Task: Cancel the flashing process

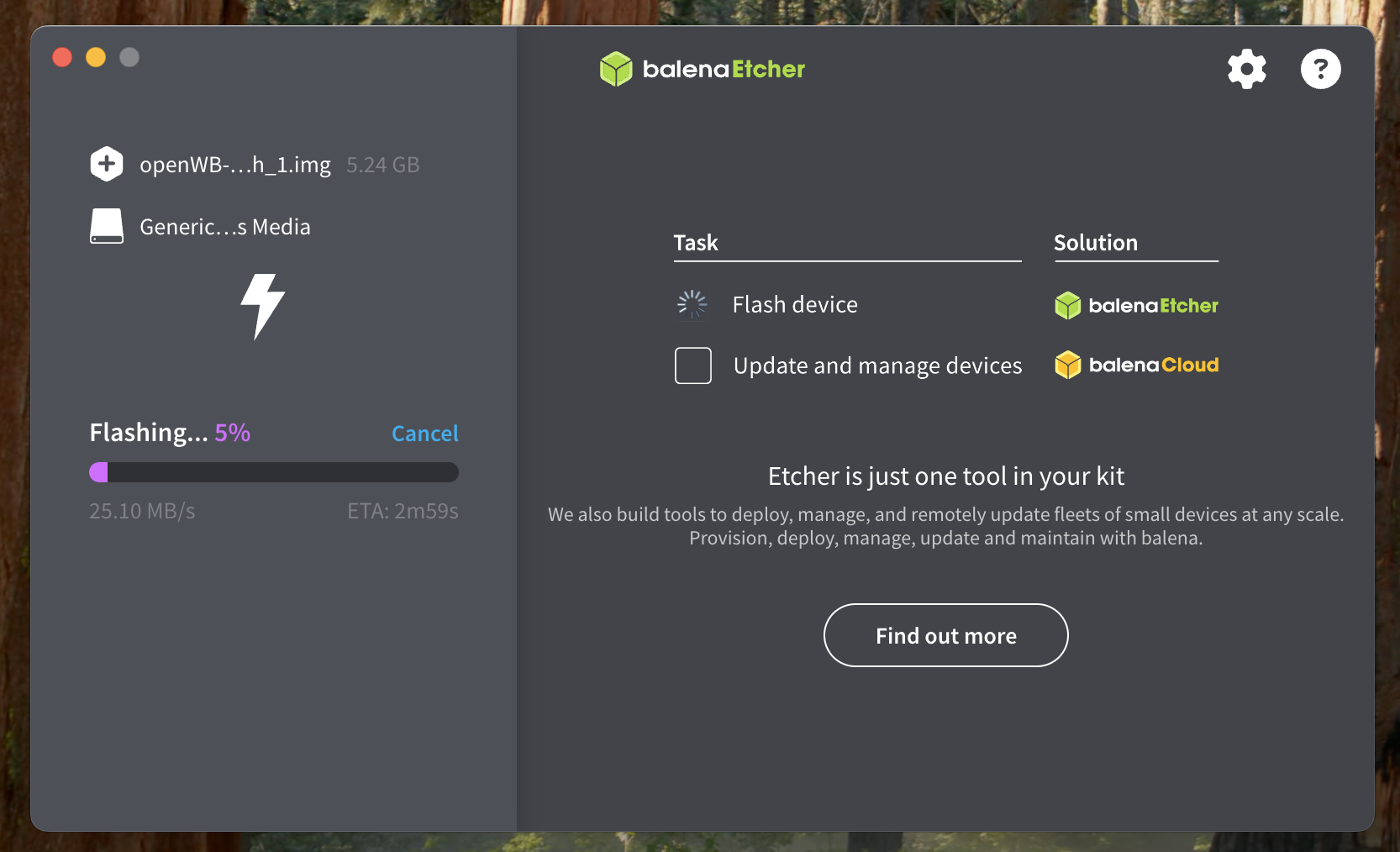Action: point(425,434)
